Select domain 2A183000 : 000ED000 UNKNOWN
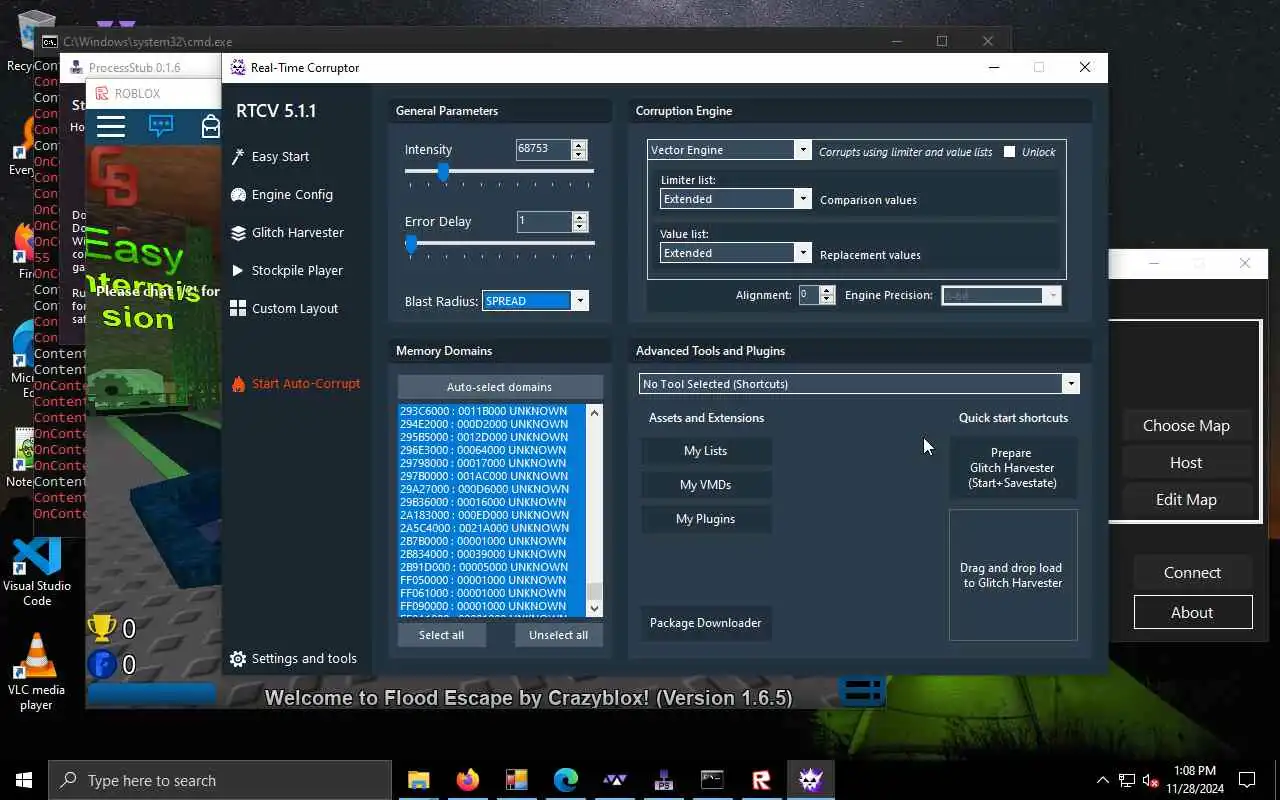This screenshot has height=800, width=1280. [x=484, y=515]
